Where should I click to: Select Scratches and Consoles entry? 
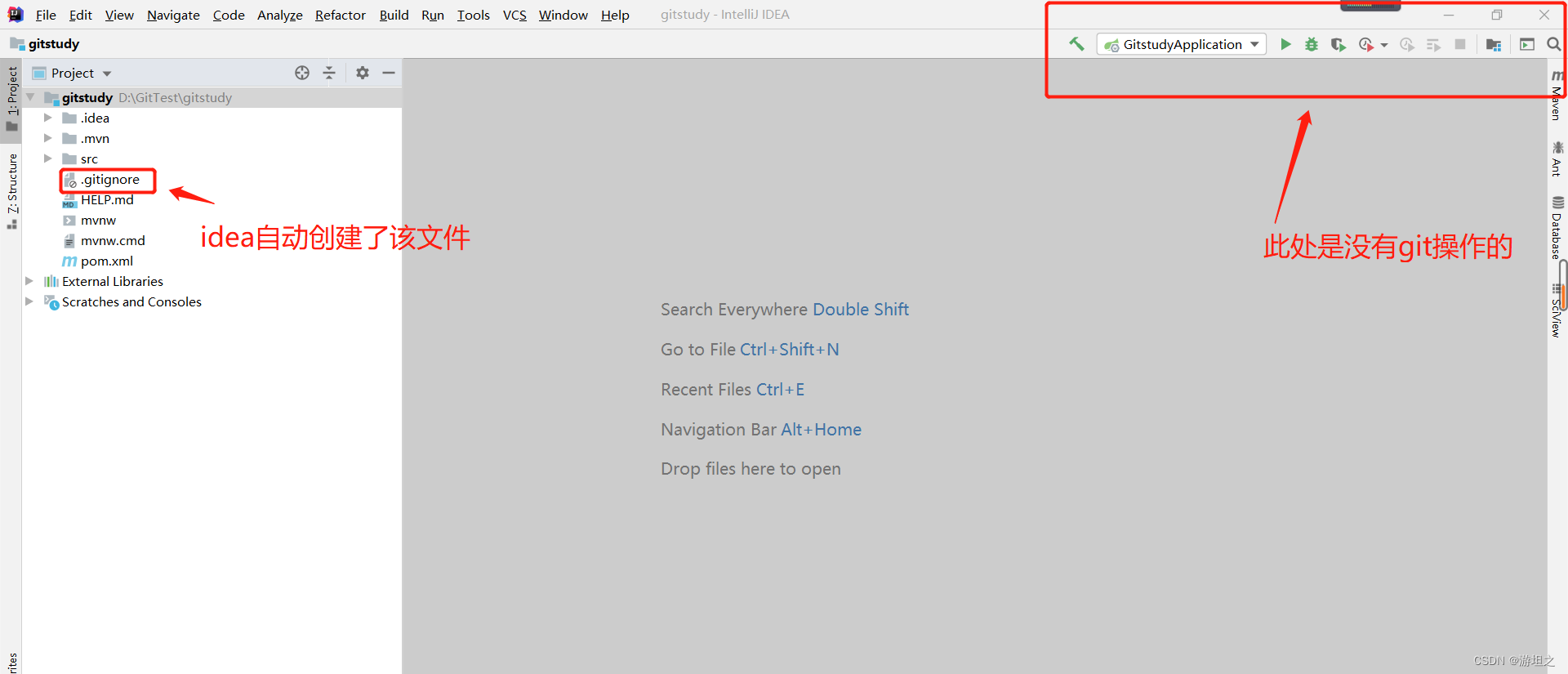[131, 301]
